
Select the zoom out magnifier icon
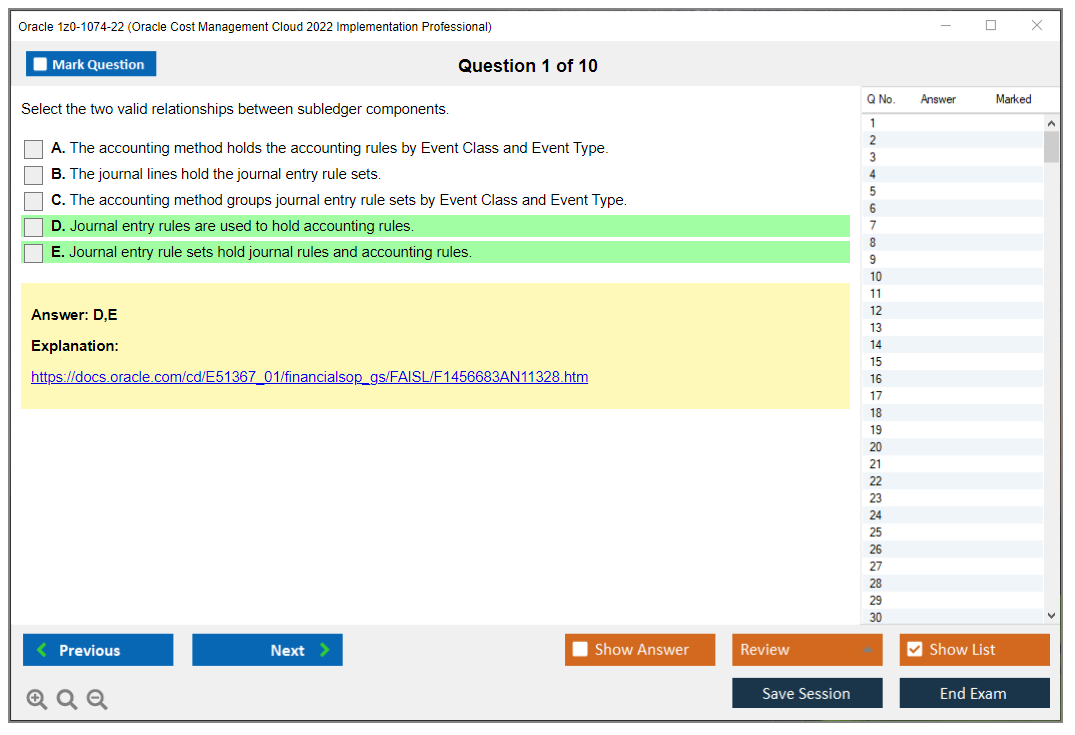click(x=96, y=699)
